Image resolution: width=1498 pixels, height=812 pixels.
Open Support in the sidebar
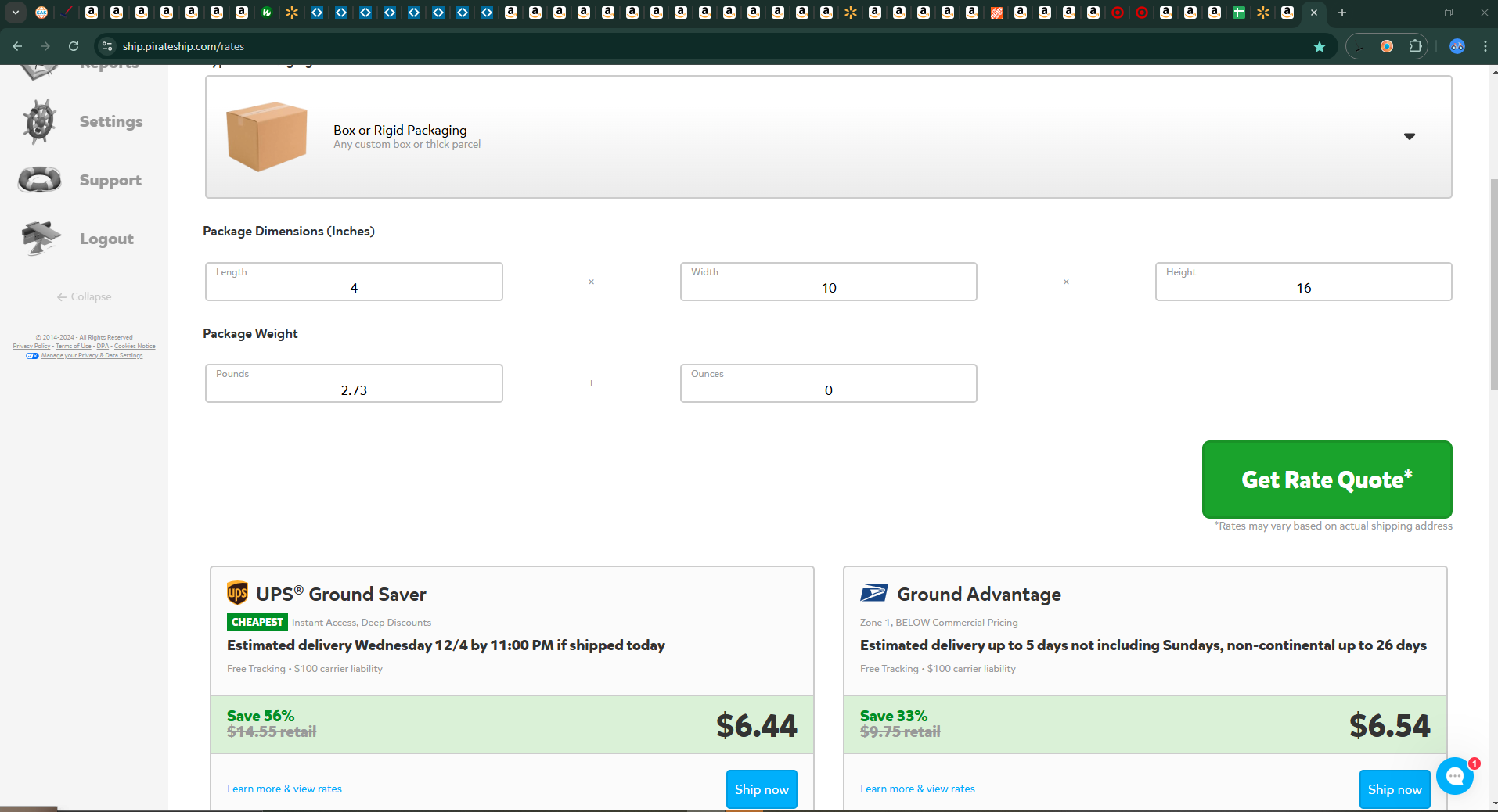tap(110, 180)
